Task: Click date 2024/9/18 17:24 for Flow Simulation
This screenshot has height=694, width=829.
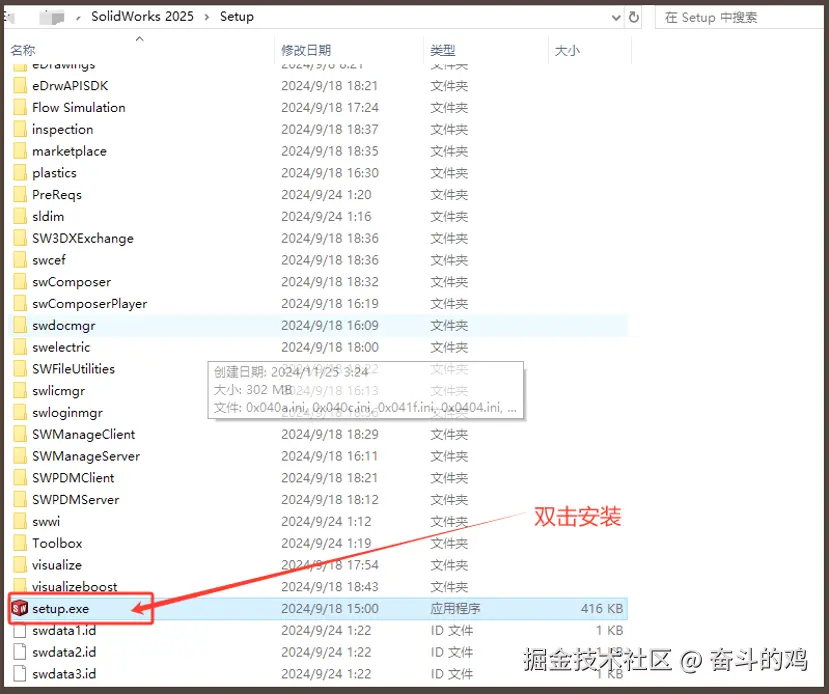Action: coord(330,107)
